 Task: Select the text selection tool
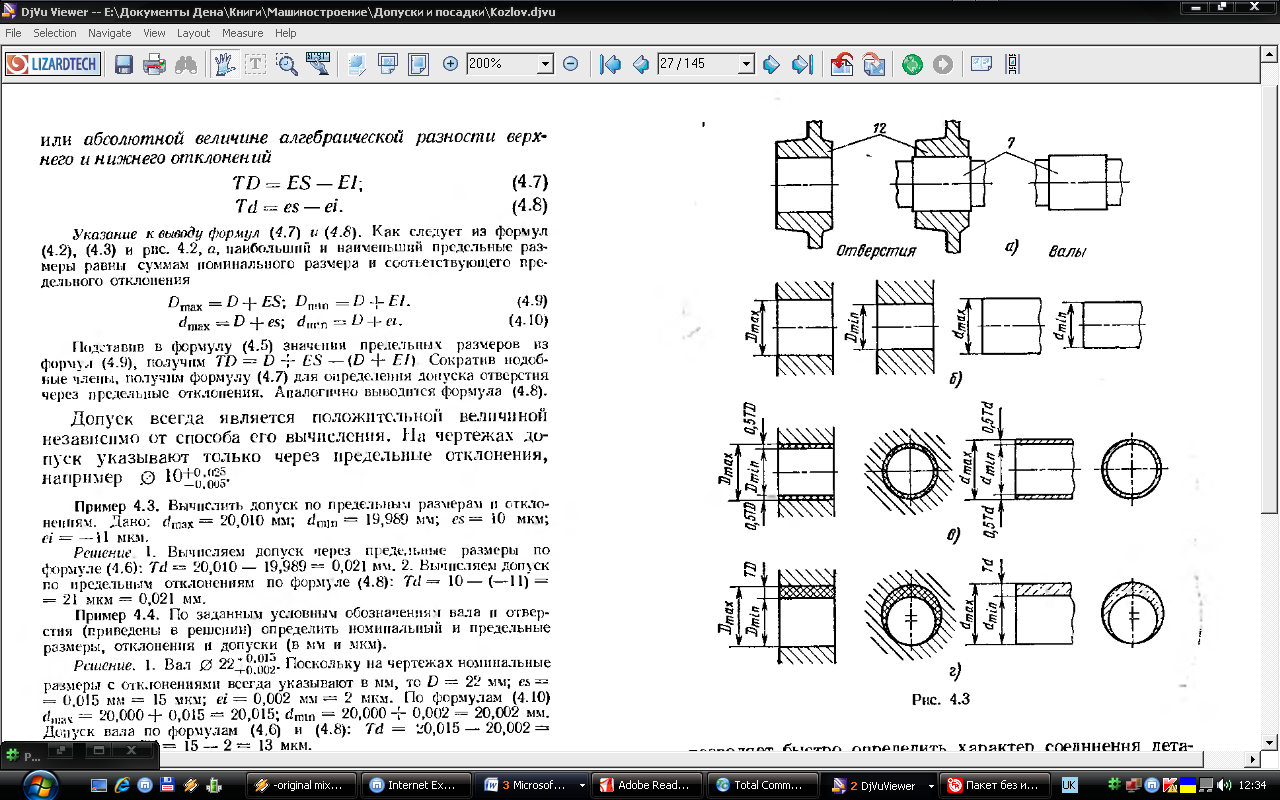click(256, 64)
